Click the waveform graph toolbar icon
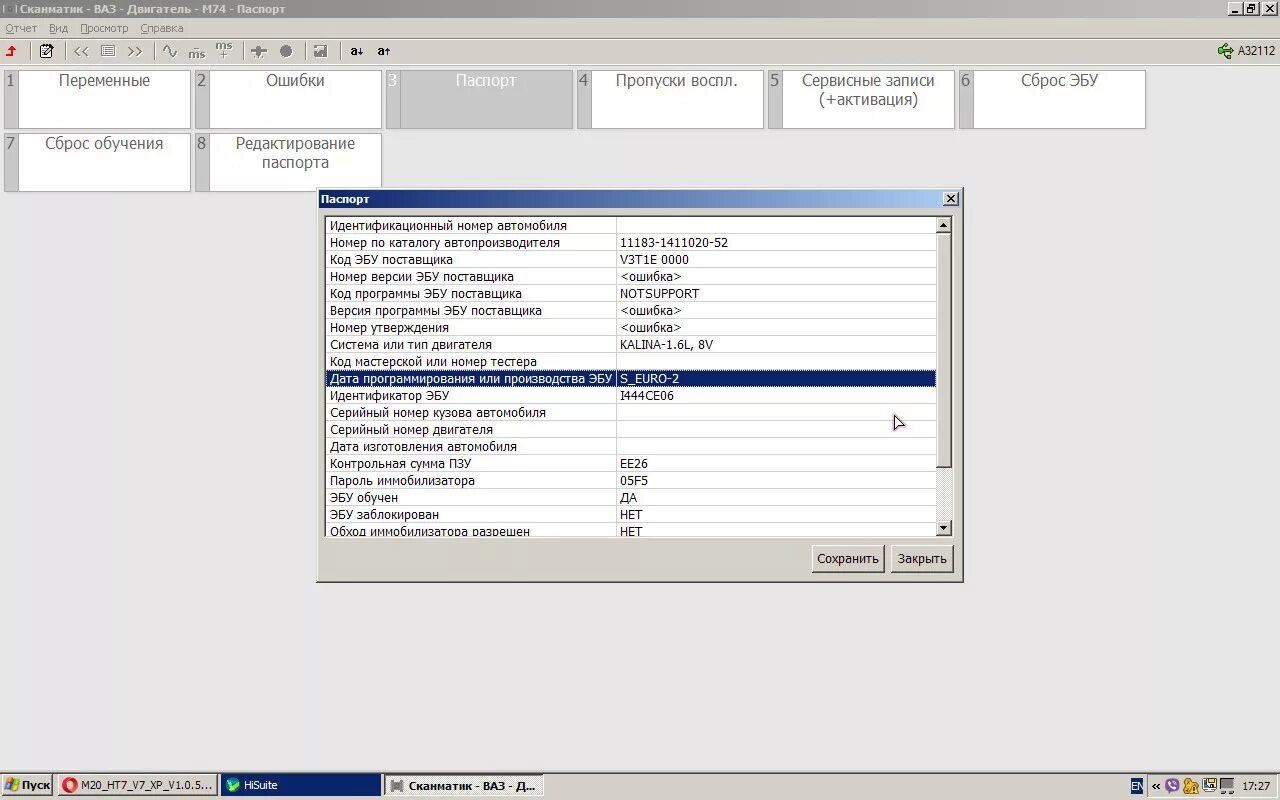The image size is (1280, 800). coord(170,51)
